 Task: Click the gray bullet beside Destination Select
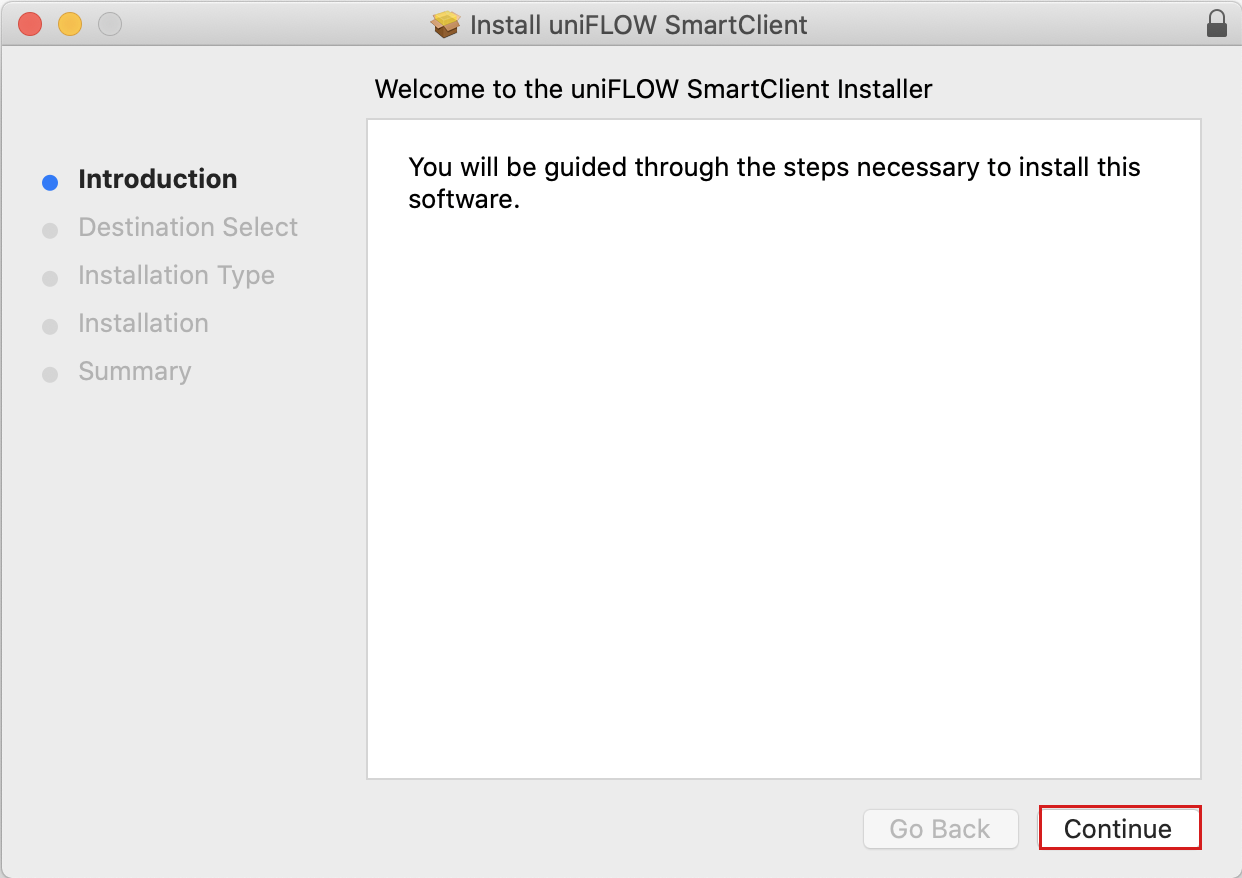pyautogui.click(x=50, y=231)
